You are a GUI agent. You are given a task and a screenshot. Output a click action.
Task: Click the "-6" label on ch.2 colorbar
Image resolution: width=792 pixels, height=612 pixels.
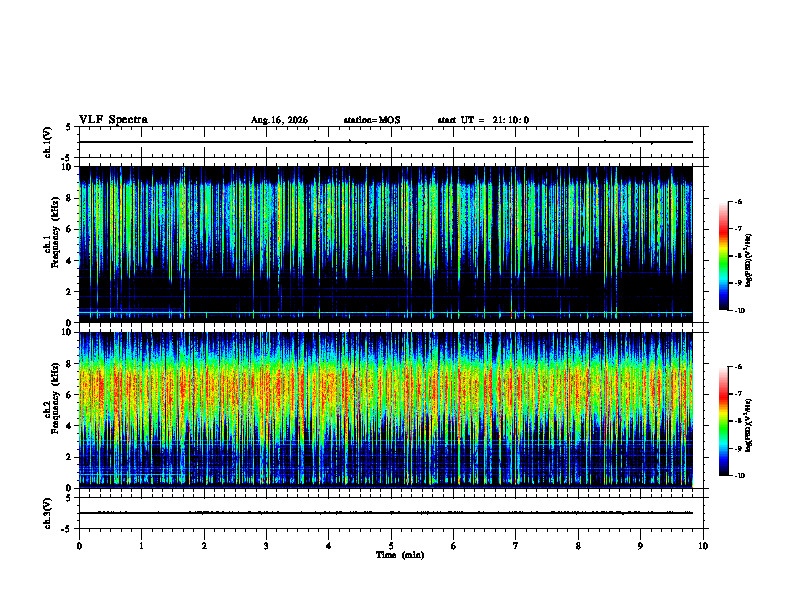pos(738,367)
